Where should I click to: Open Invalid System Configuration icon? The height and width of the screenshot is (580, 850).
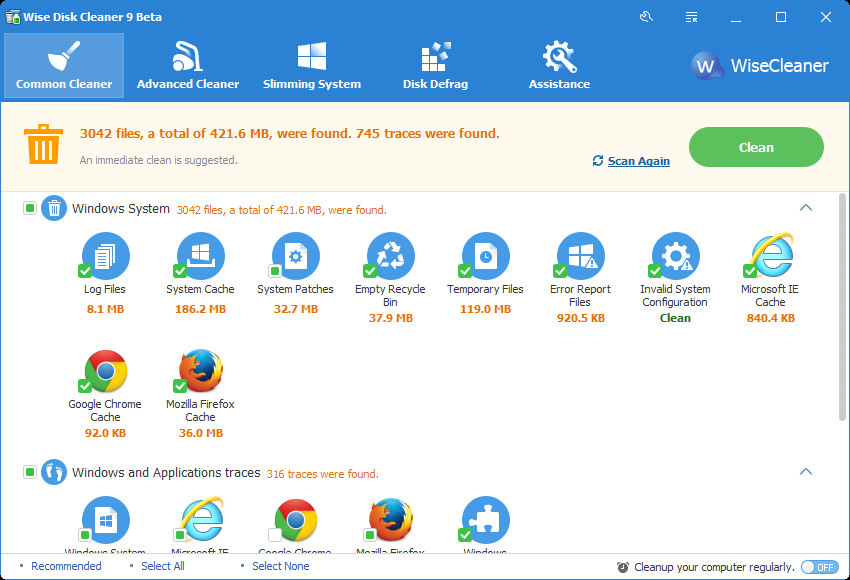pyautogui.click(x=675, y=256)
